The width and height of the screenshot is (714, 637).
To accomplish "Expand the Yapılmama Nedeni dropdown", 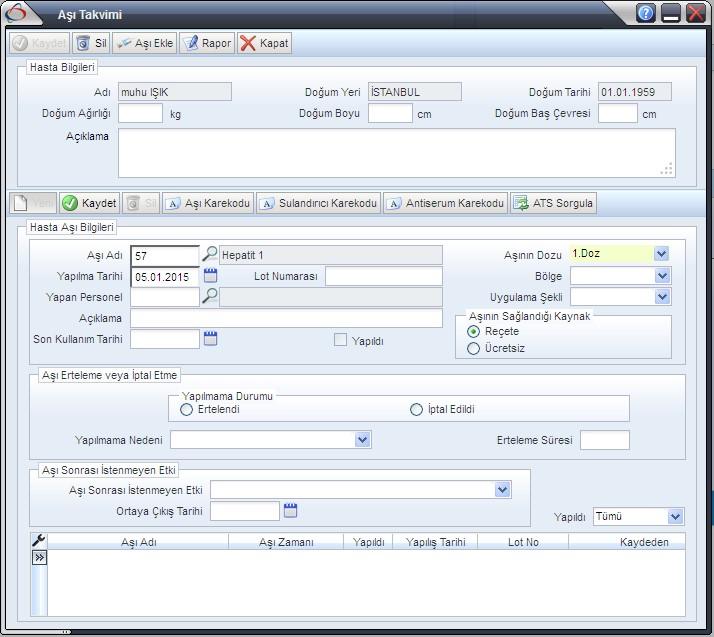I will coord(363,440).
